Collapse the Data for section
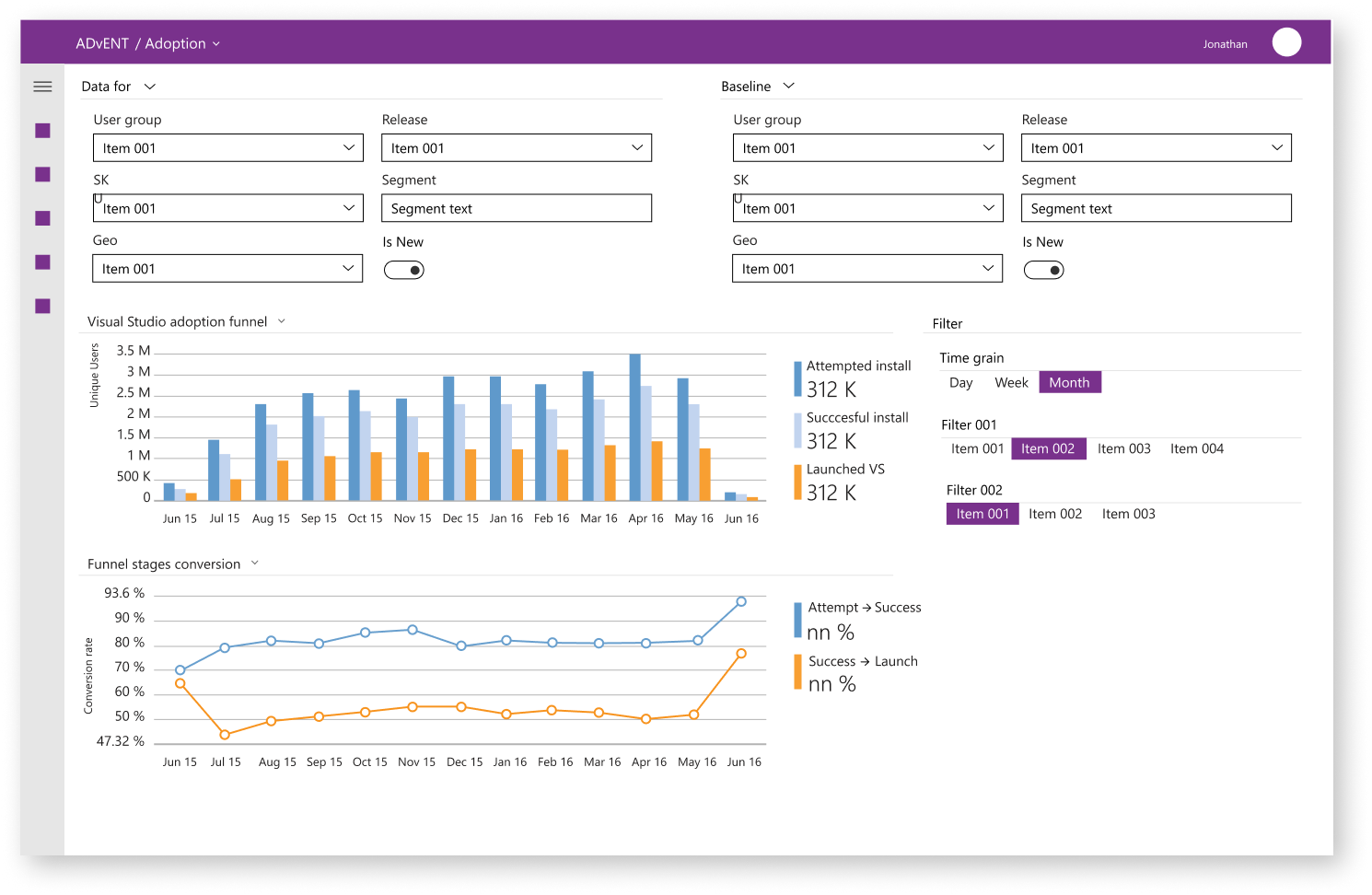Screen dimensions: 1372x895 click(x=150, y=87)
